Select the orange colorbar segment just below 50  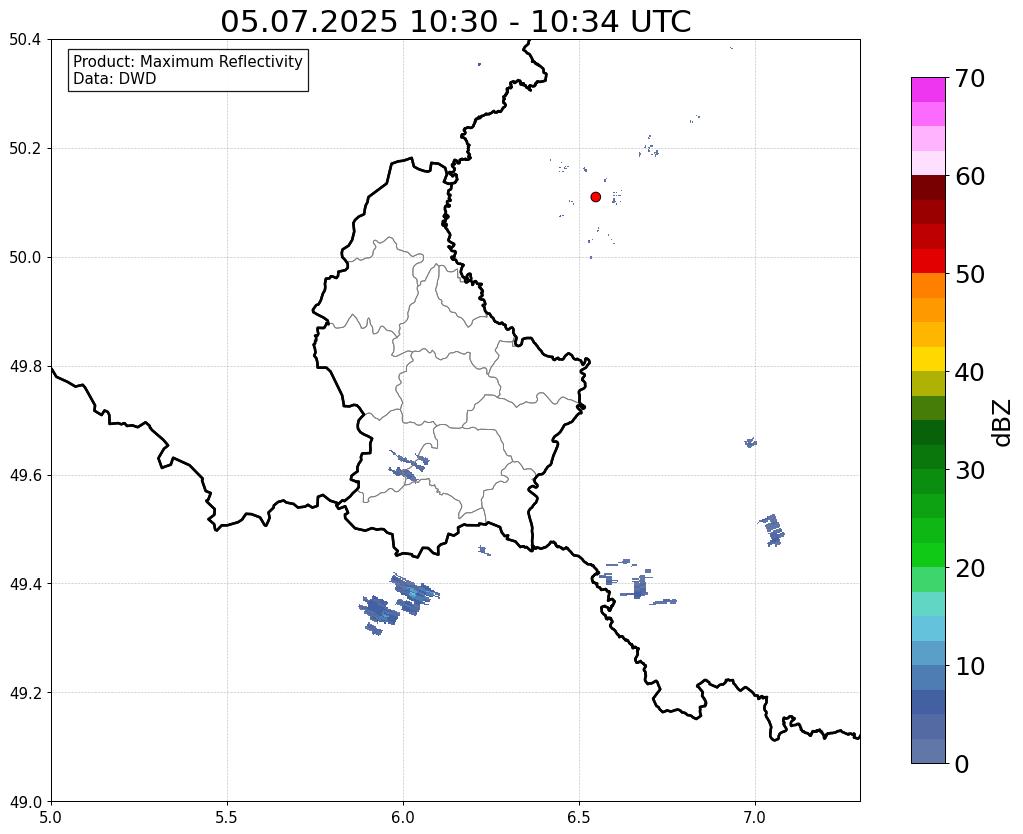point(928,285)
